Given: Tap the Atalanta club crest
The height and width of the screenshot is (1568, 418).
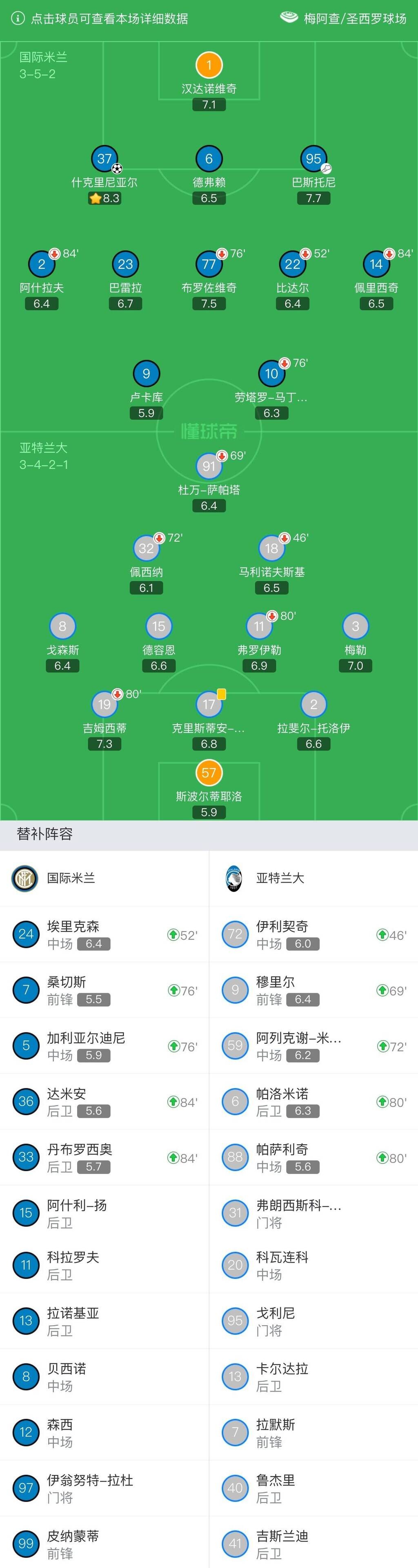Looking at the screenshot, I should [233, 879].
